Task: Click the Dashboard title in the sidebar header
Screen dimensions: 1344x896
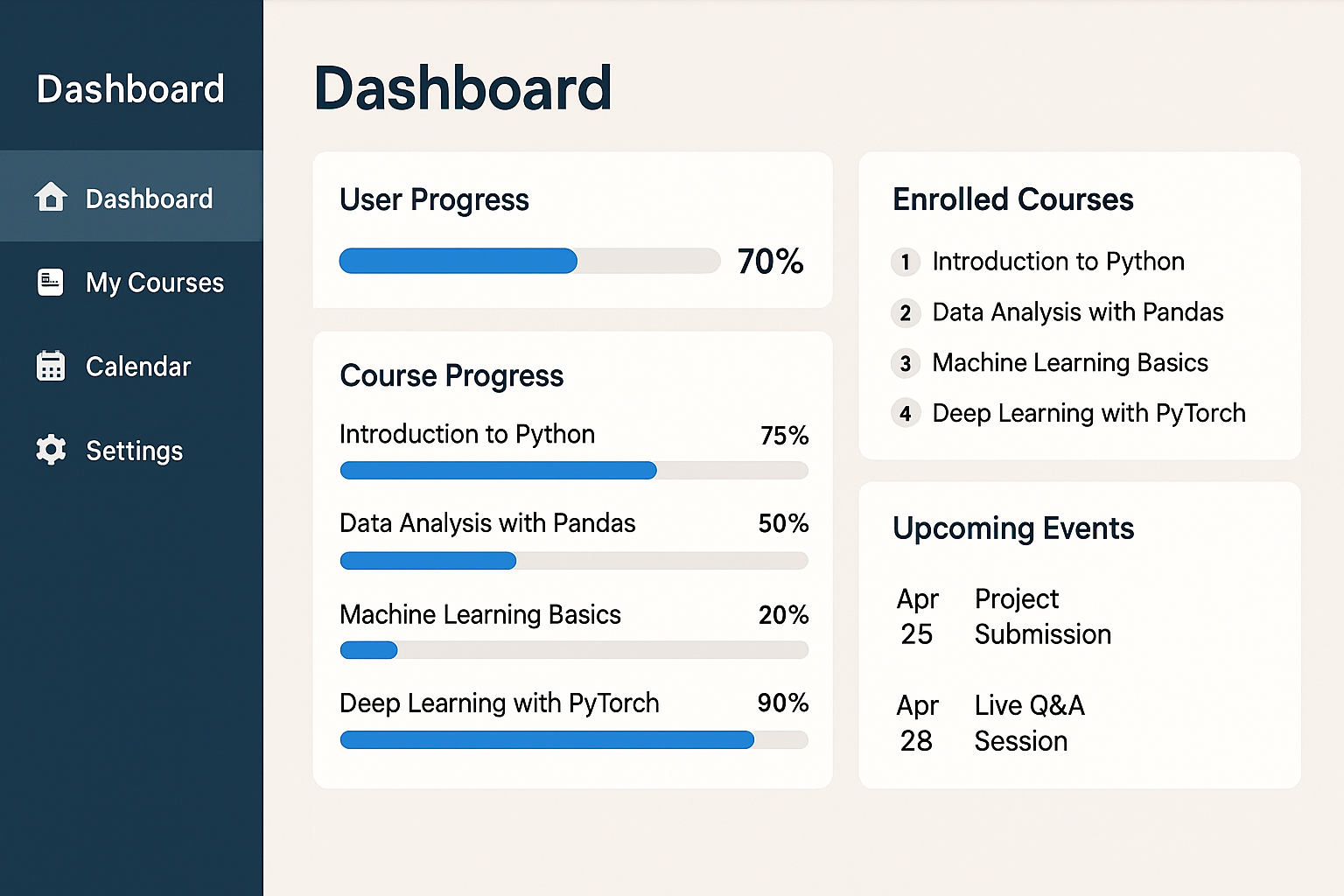Action: pyautogui.click(x=130, y=88)
